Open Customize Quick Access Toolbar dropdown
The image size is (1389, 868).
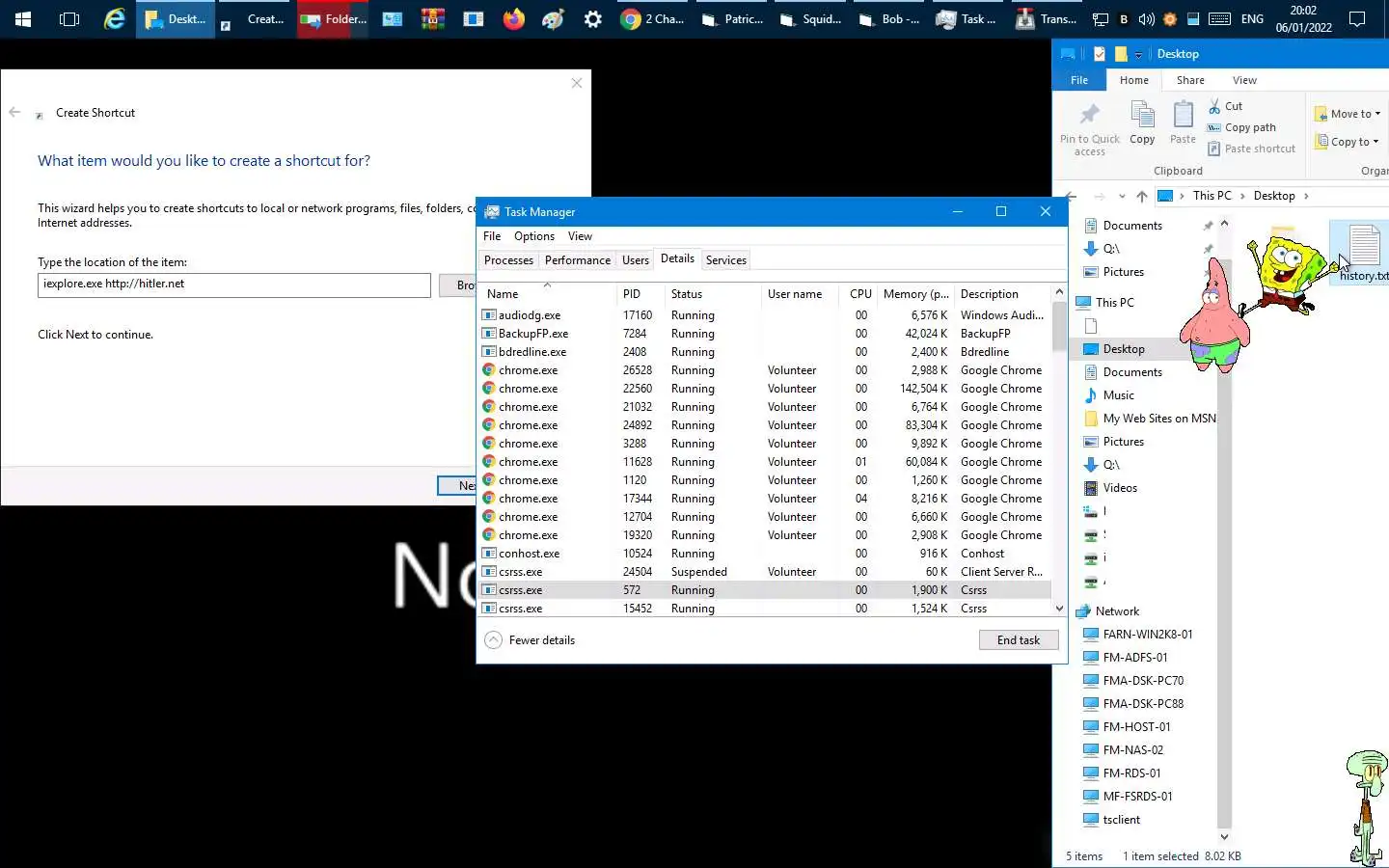click(x=1138, y=55)
